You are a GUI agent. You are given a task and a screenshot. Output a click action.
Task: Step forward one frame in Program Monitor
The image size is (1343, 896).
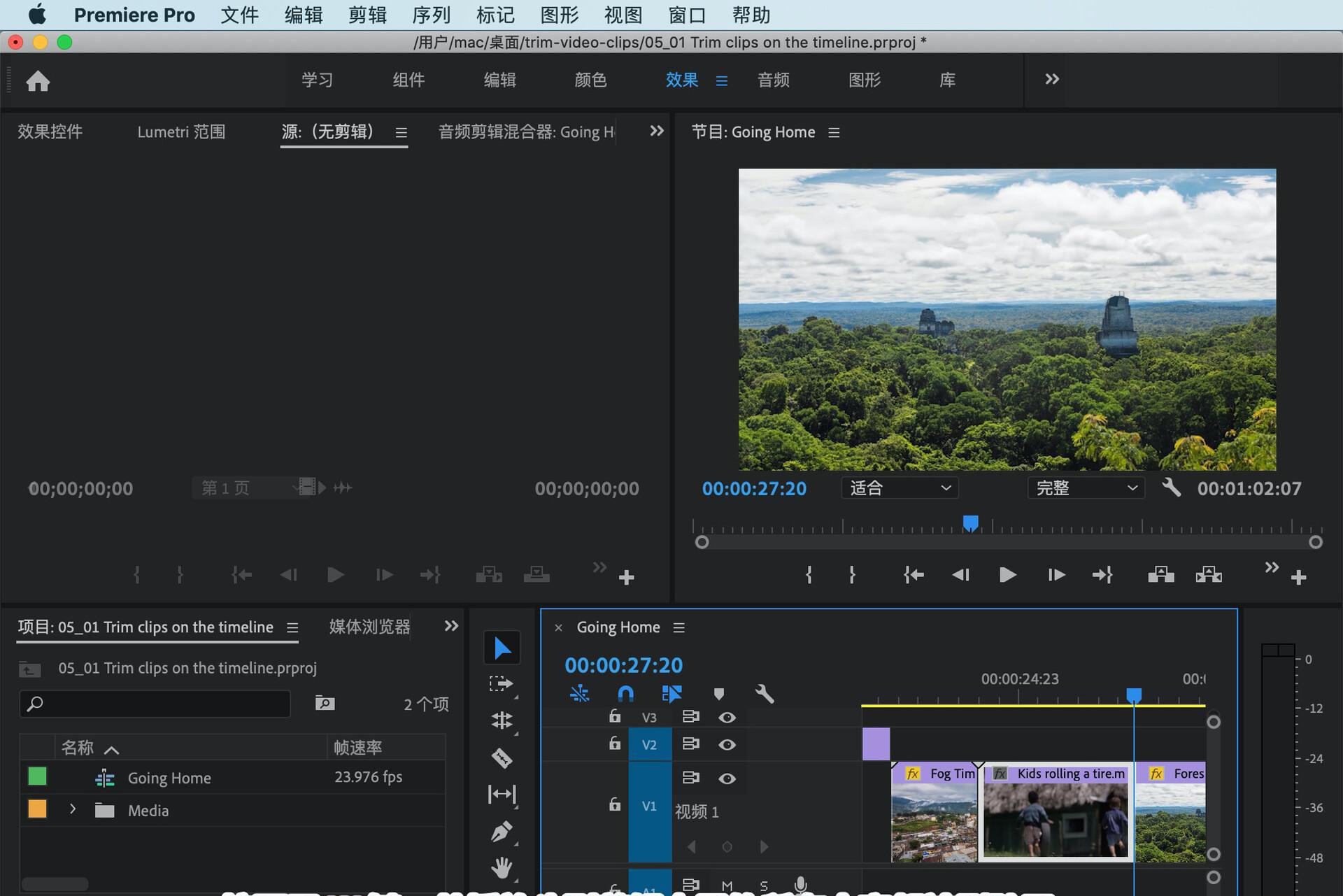pyautogui.click(x=1056, y=575)
